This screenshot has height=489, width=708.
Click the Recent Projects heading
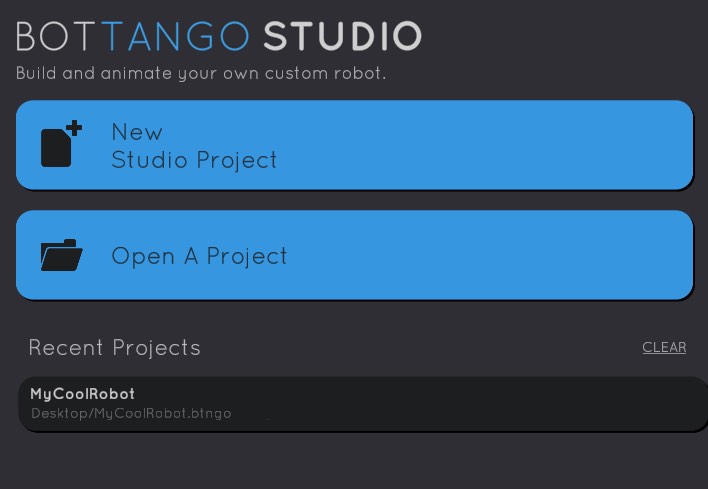click(114, 348)
